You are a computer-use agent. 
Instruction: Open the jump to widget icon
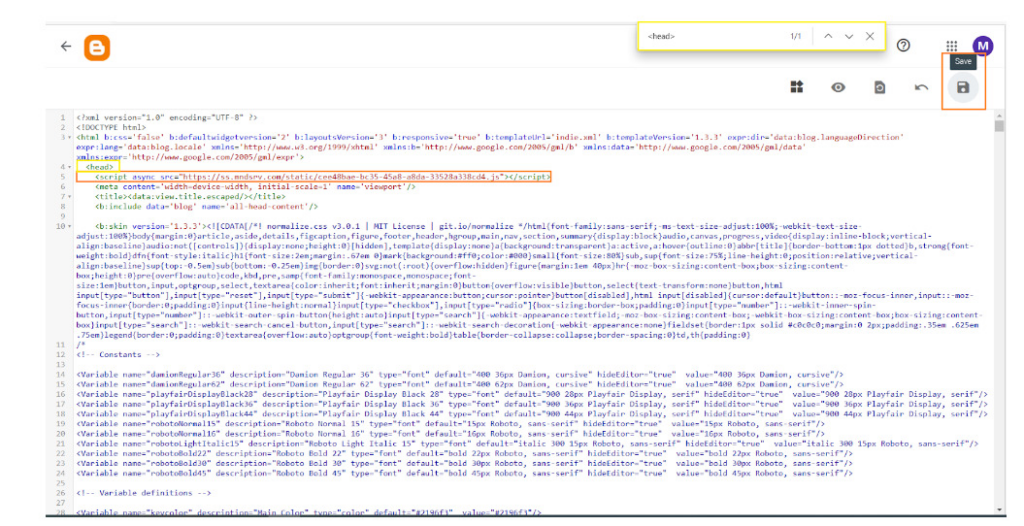(x=797, y=88)
